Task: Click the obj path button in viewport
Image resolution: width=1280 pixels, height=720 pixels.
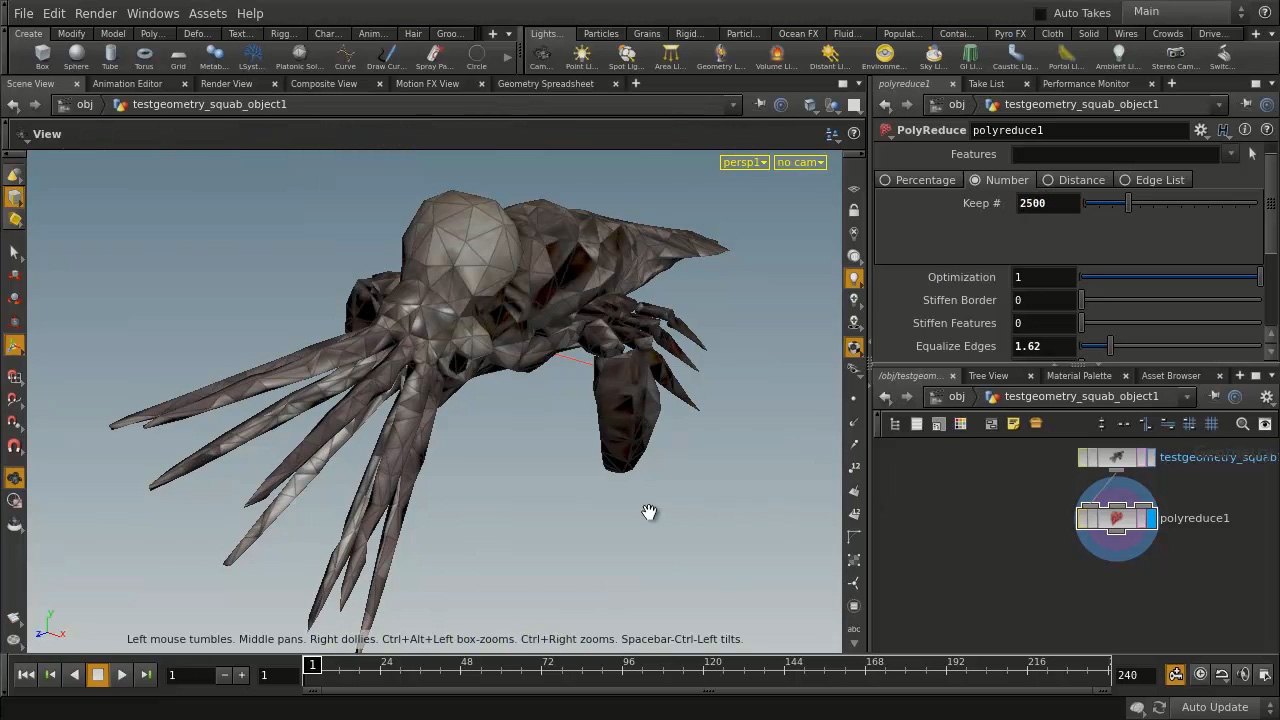Action: tap(76, 105)
